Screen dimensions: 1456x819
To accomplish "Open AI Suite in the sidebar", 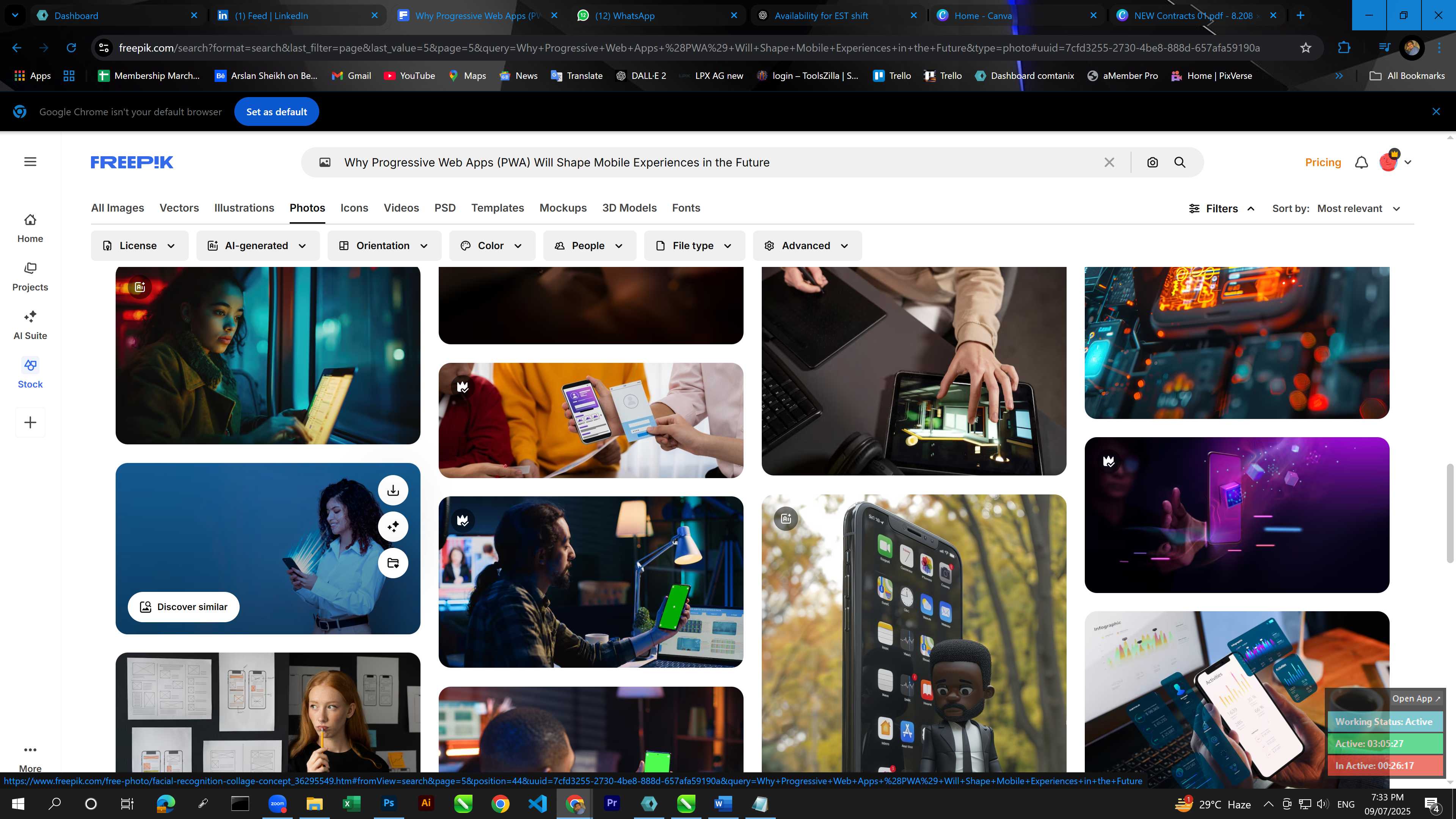I will (x=30, y=326).
